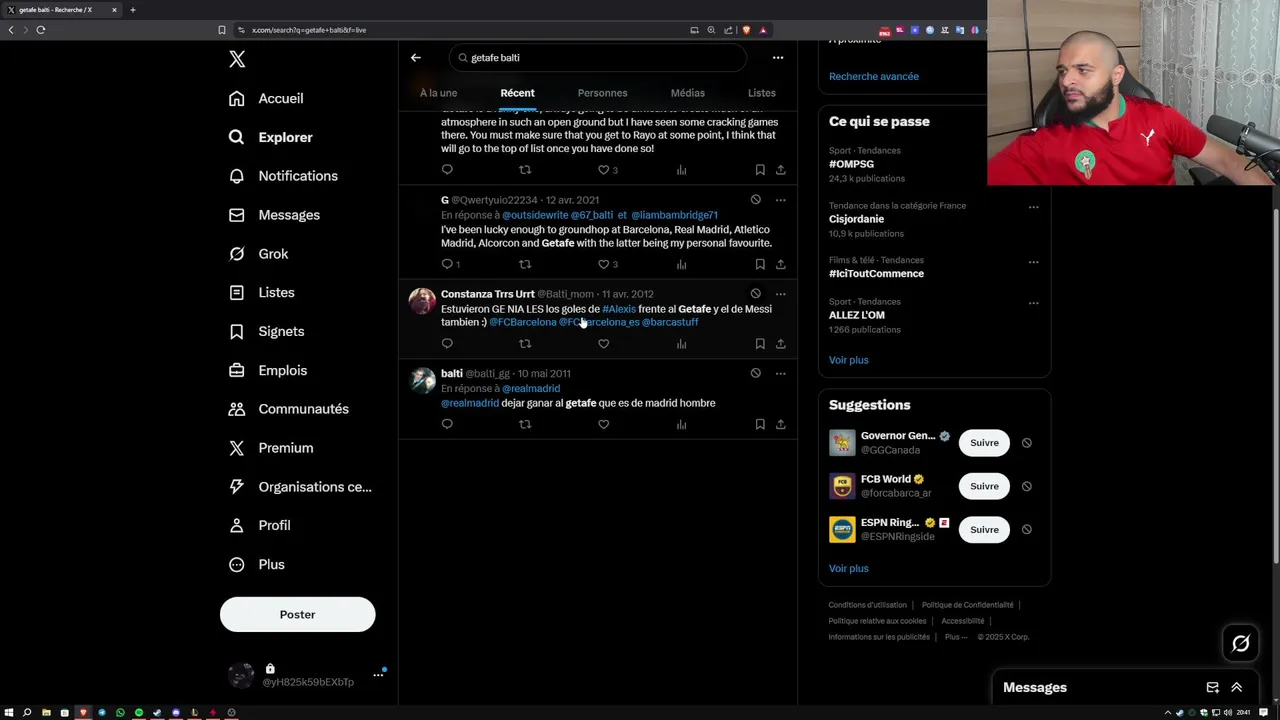Click the X logo in the sidebar
The width and height of the screenshot is (1280, 720).
point(237,59)
